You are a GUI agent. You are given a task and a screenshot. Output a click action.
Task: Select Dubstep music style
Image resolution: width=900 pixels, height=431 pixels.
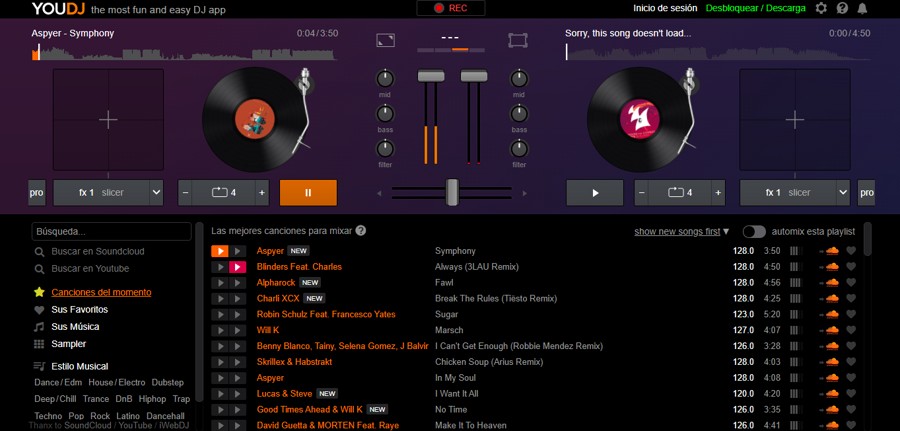[x=168, y=382]
